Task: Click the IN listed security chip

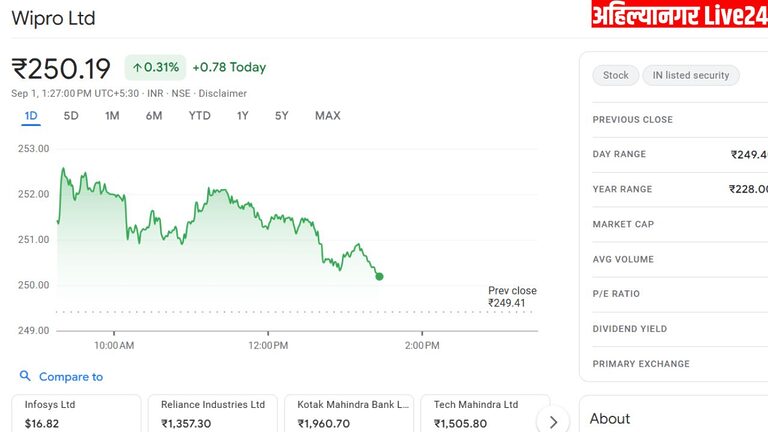Action: pyautogui.click(x=691, y=75)
